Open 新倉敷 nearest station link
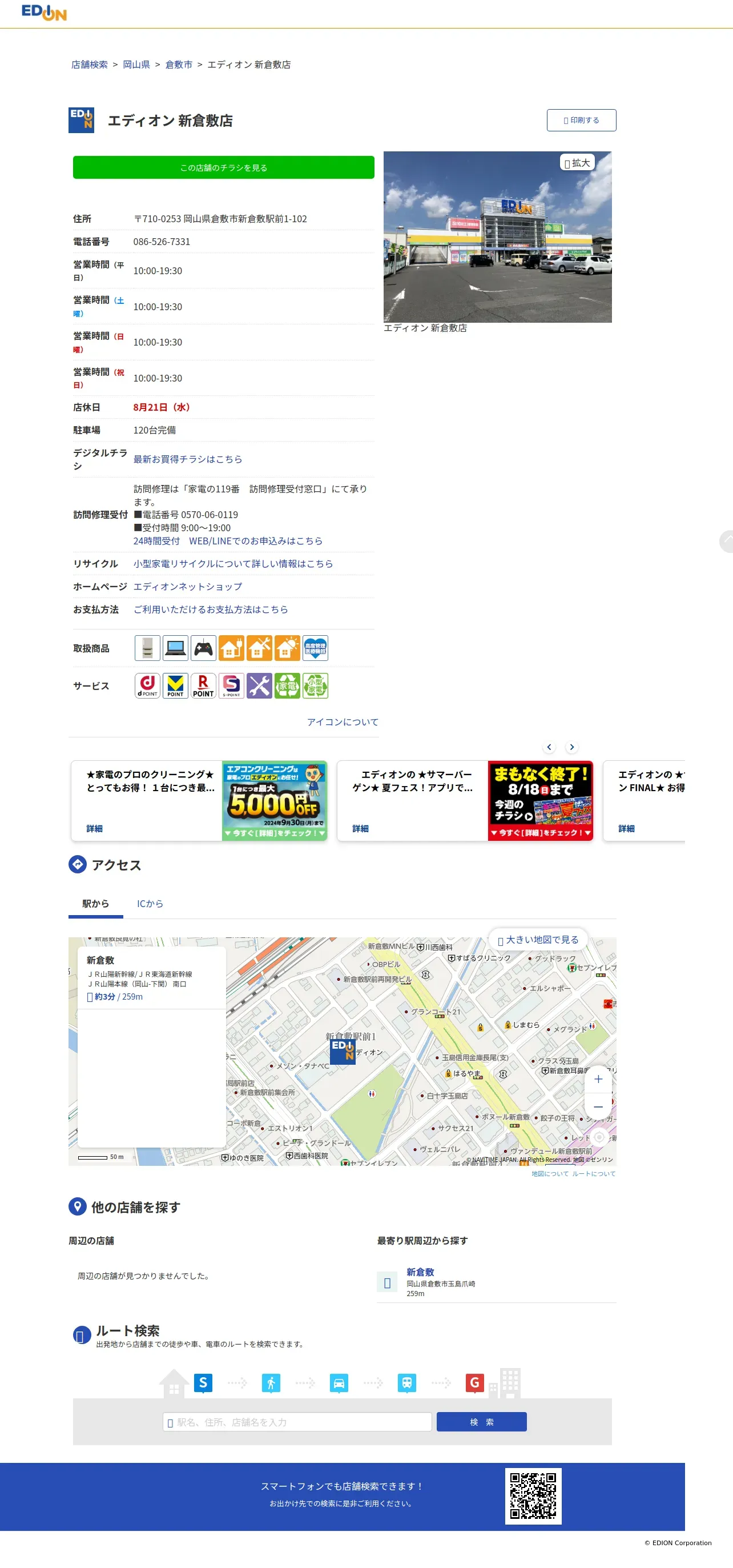733x1568 pixels. click(x=420, y=1272)
